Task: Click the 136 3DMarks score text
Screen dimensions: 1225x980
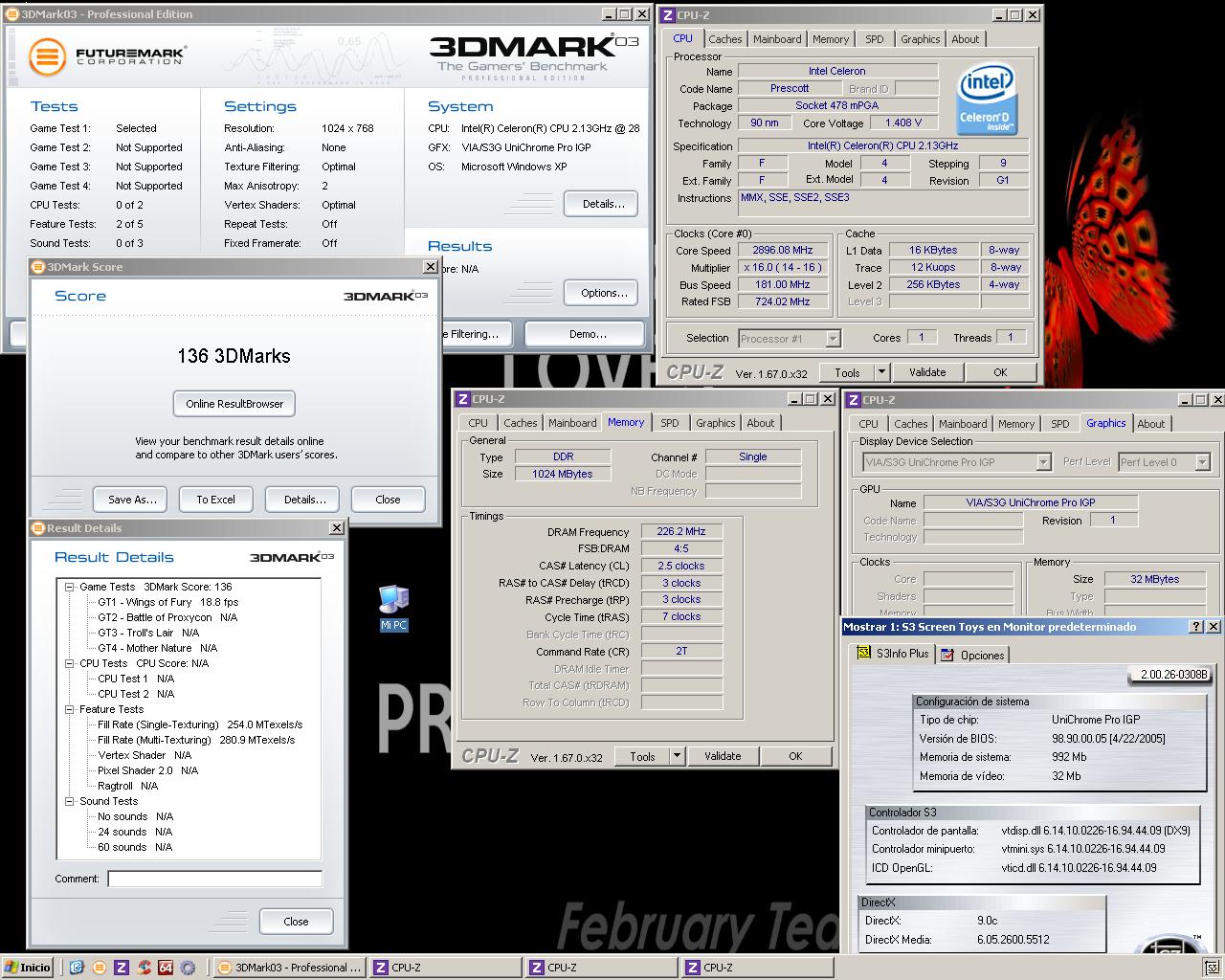Action: [234, 356]
